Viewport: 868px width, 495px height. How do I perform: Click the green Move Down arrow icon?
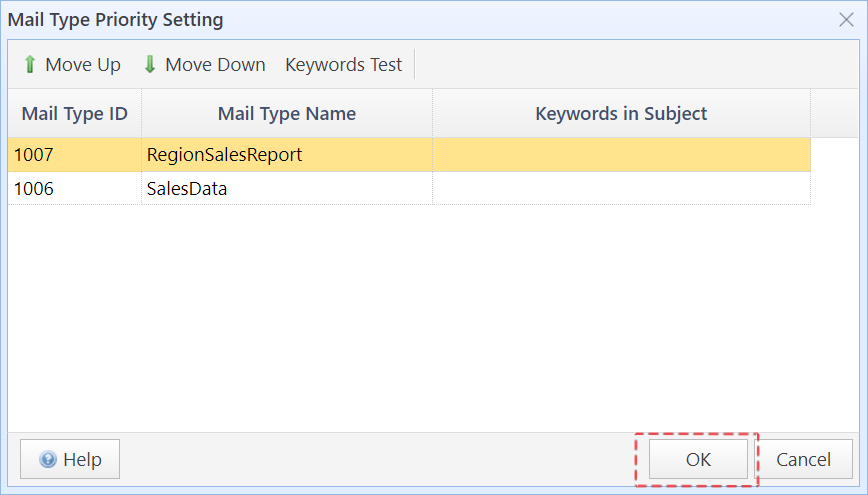click(150, 65)
